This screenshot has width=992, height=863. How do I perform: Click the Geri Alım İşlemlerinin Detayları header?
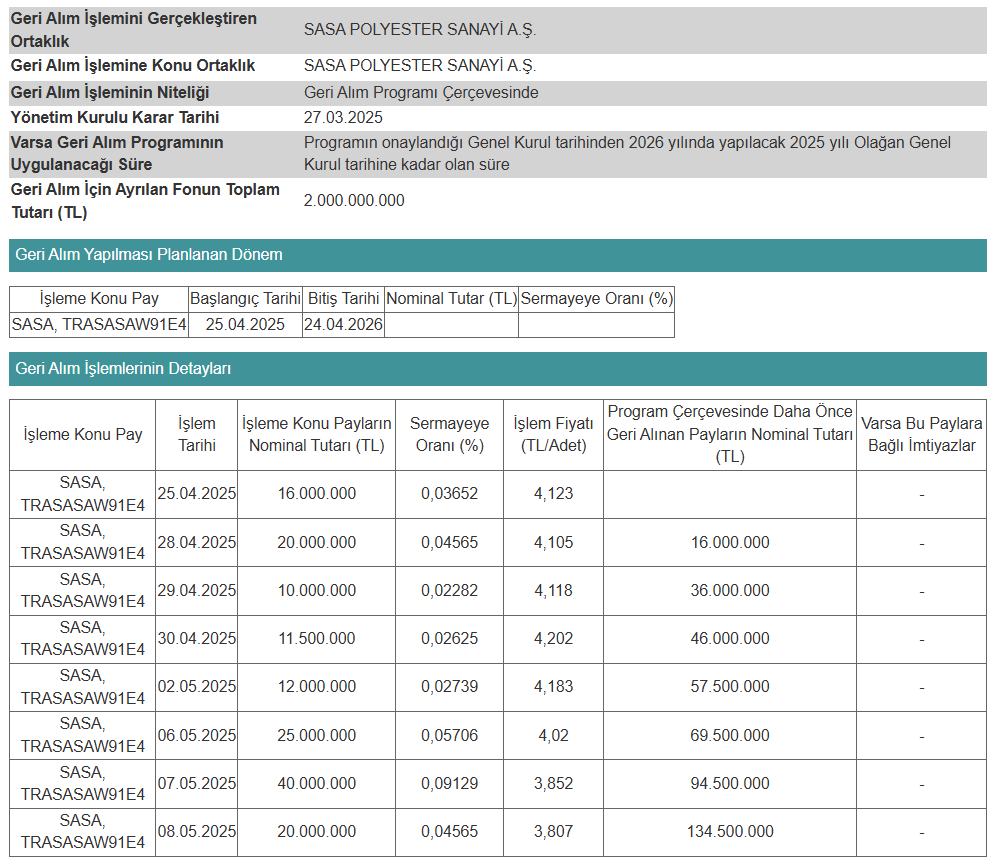[497, 369]
